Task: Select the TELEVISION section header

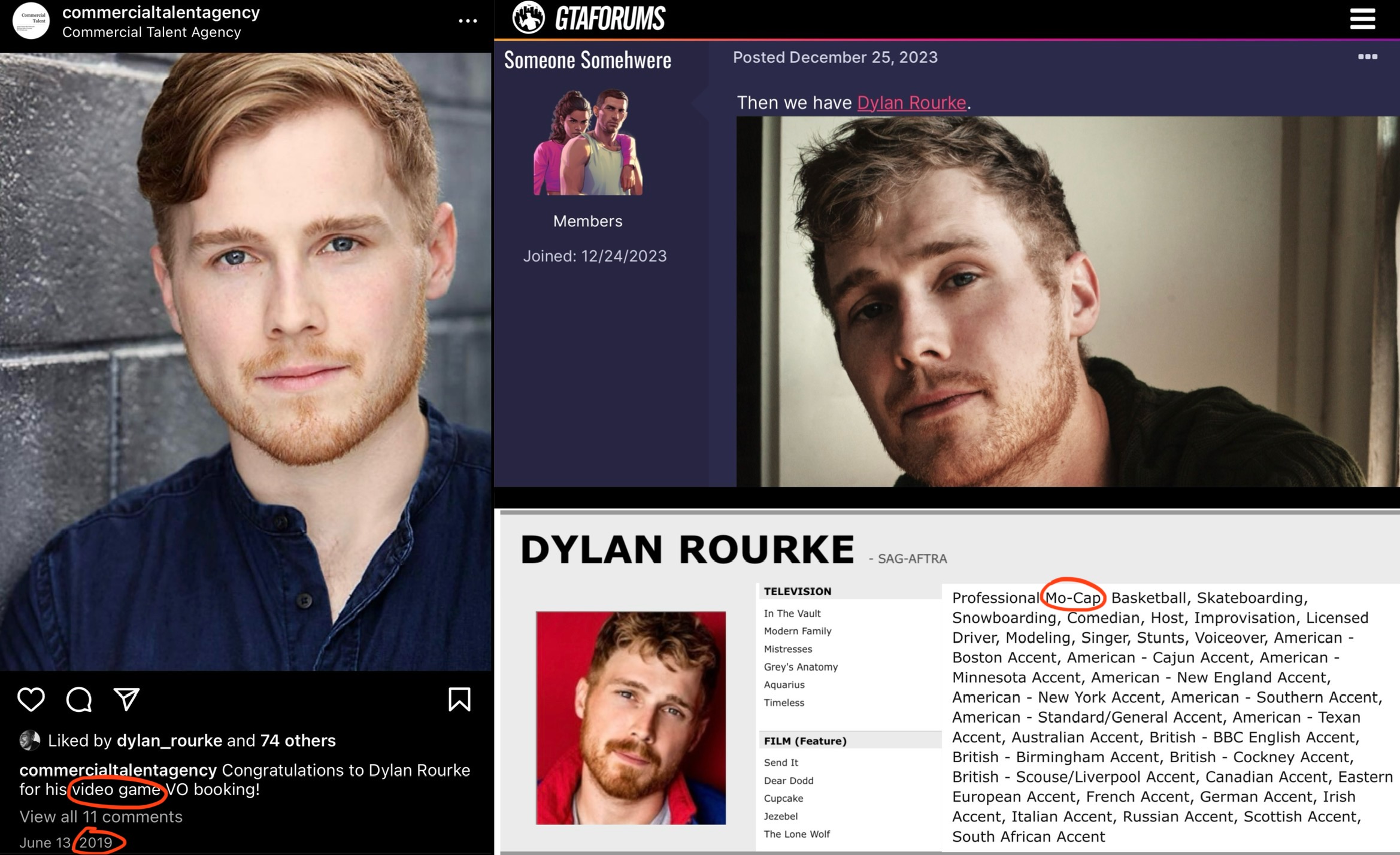Action: [x=798, y=592]
